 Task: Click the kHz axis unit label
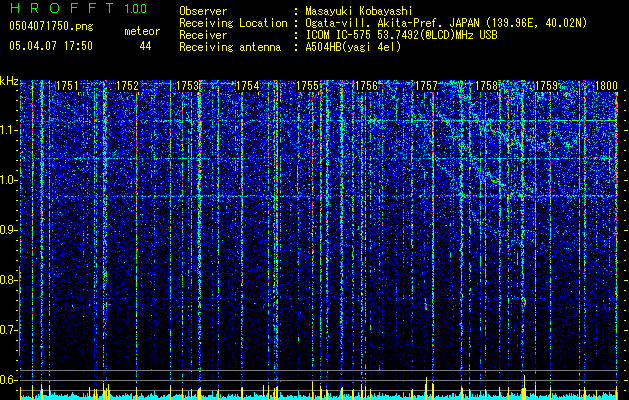click(x=9, y=81)
